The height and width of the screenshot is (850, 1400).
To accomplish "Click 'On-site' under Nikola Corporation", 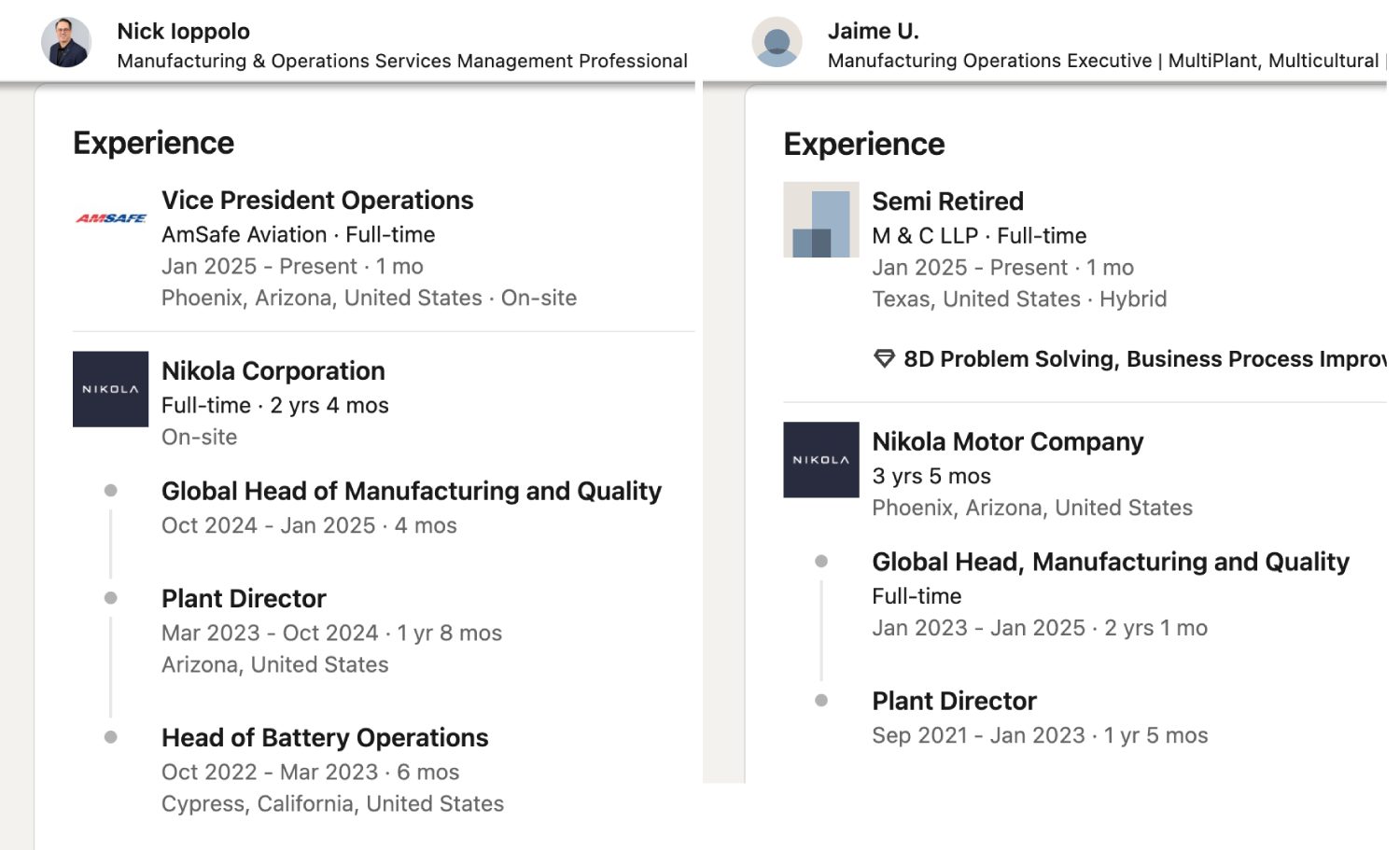I will coord(200,437).
